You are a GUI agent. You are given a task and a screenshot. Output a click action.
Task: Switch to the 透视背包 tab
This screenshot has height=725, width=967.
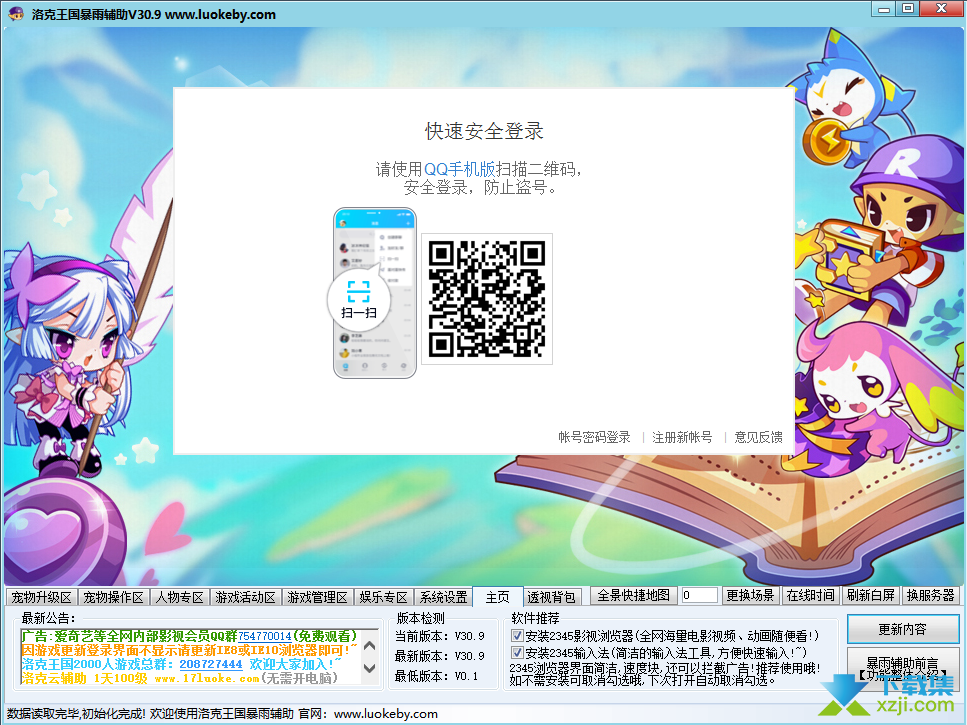click(x=551, y=597)
